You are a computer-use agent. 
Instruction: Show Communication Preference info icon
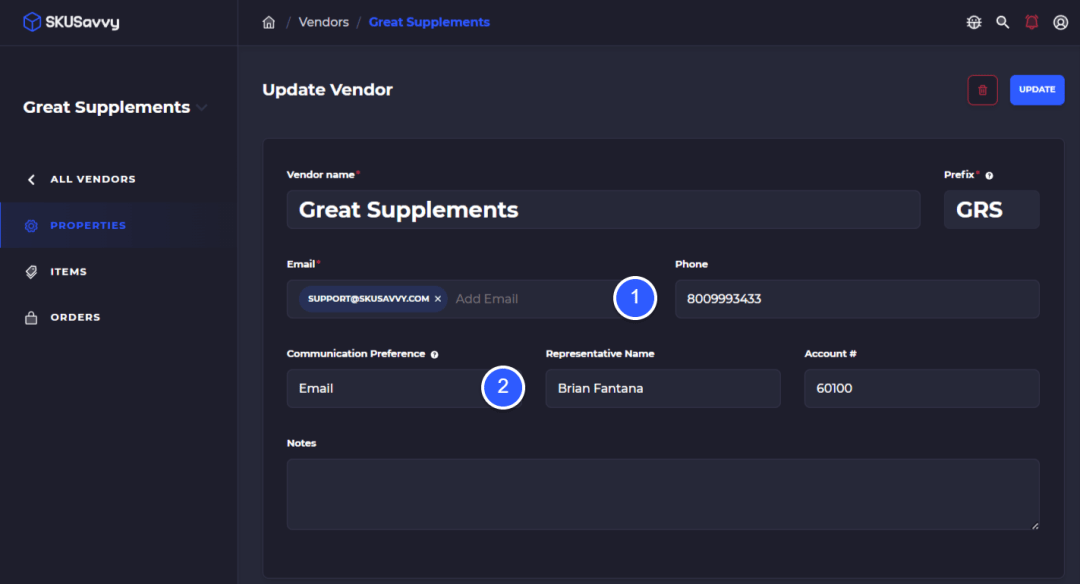pos(435,355)
